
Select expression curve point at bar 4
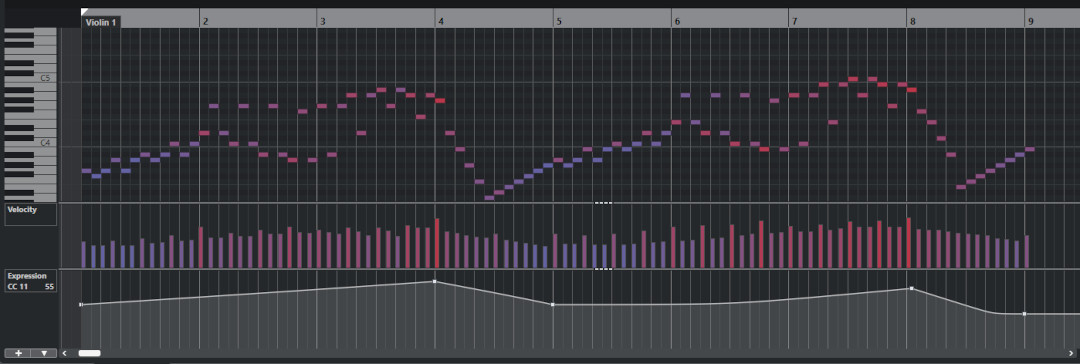point(435,281)
